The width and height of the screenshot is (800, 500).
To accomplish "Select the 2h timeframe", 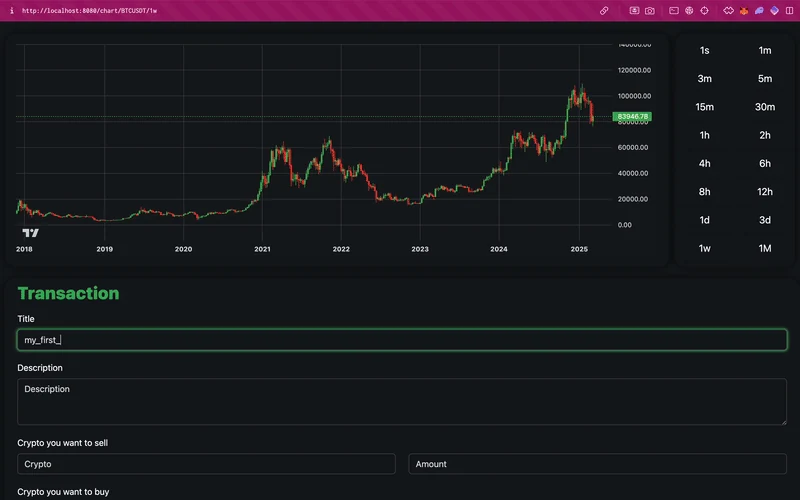I will coord(765,135).
